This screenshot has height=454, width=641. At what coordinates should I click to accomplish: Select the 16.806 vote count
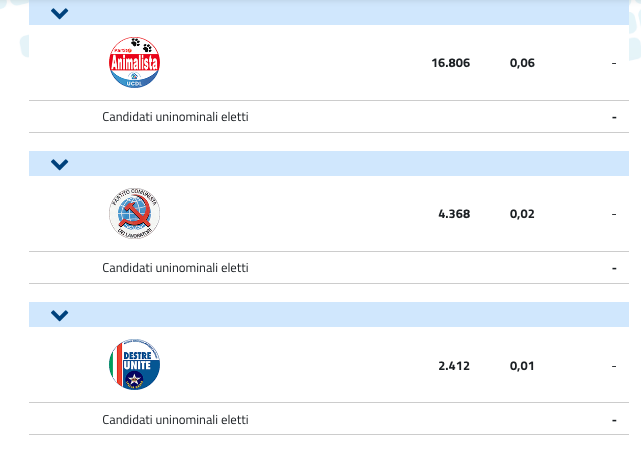click(x=450, y=63)
